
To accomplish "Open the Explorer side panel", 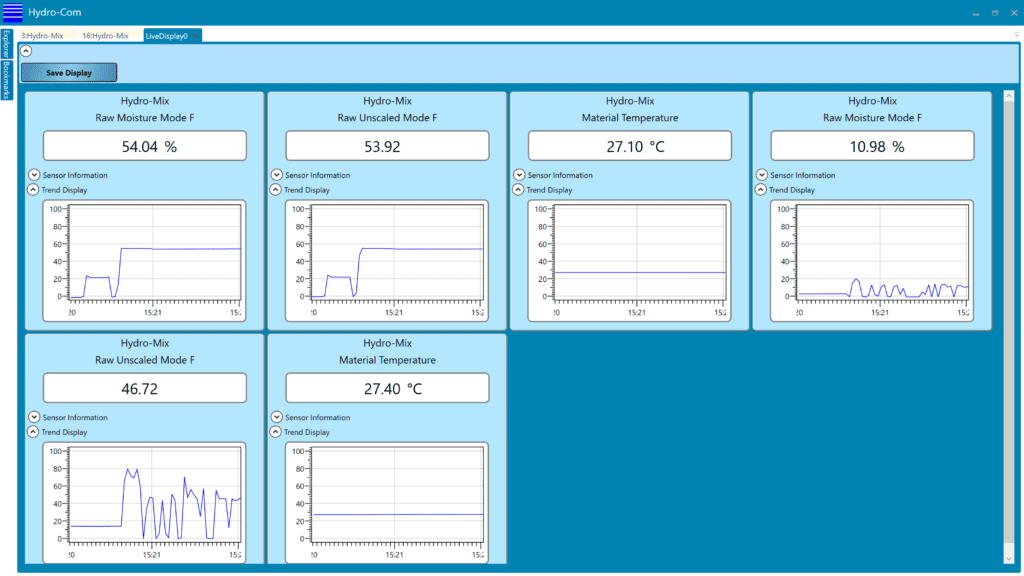I will (x=7, y=44).
